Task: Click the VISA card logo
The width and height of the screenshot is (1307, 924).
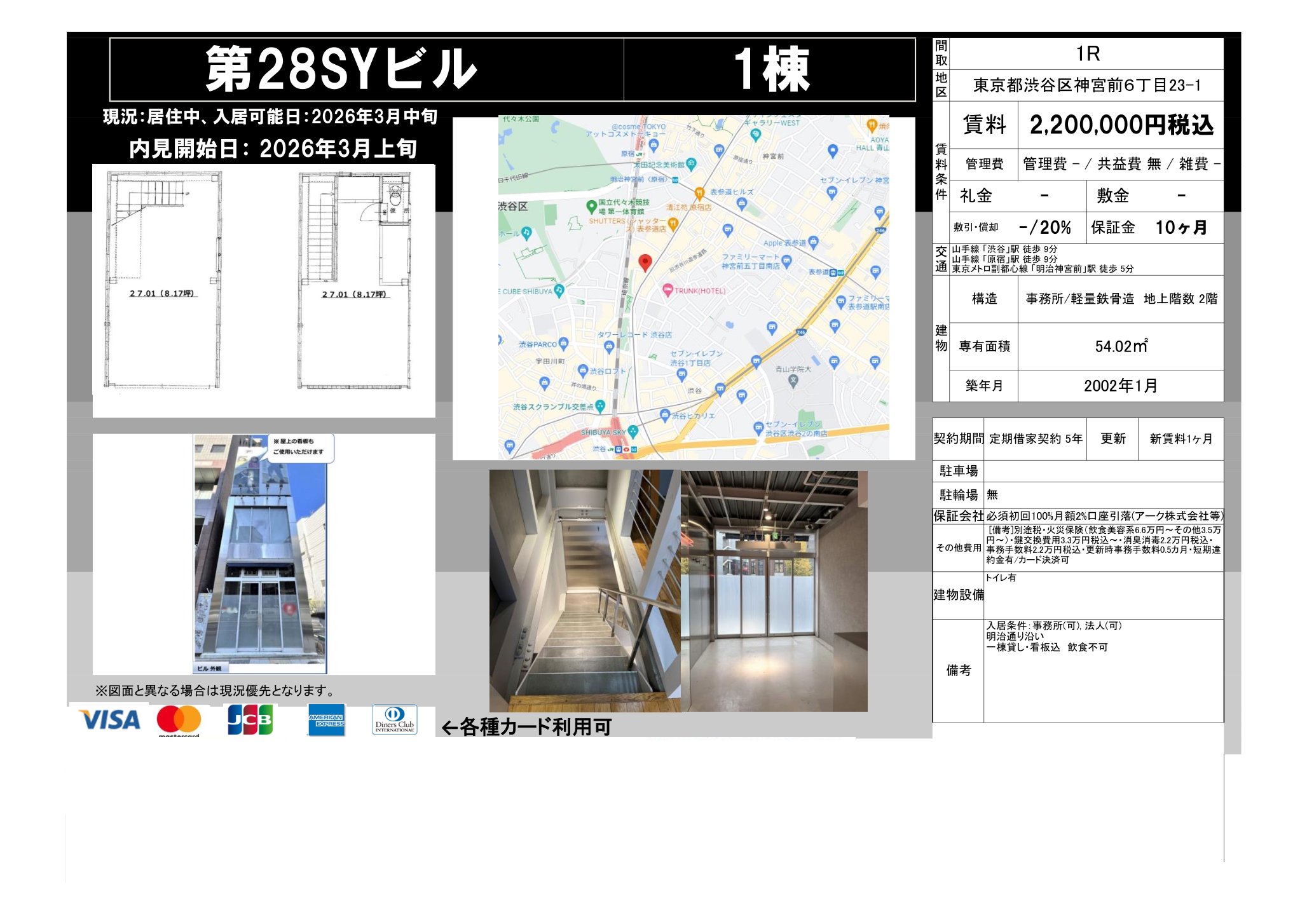Action: [x=109, y=720]
